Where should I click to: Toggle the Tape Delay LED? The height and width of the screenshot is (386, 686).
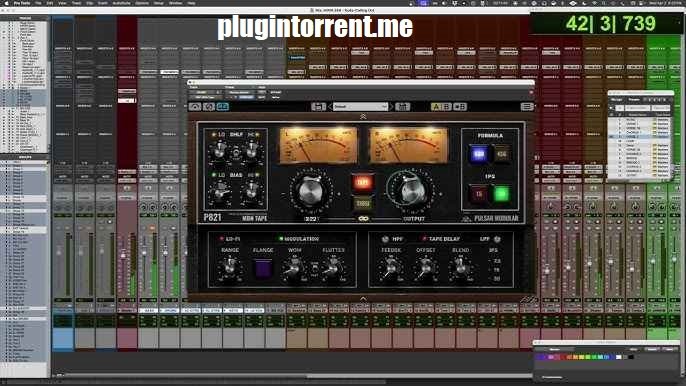[424, 239]
